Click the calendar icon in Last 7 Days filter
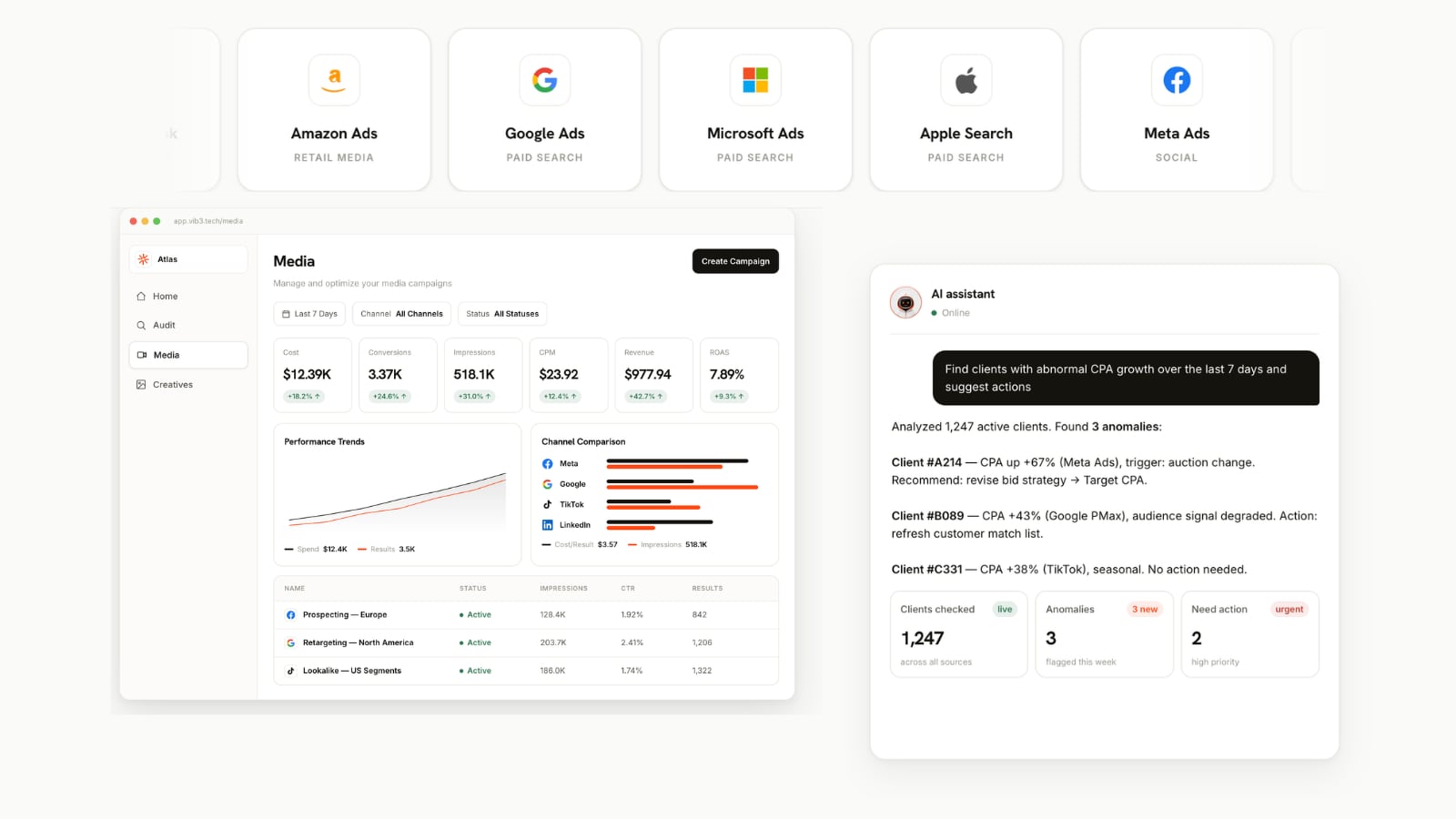The height and width of the screenshot is (819, 1456). [286, 314]
